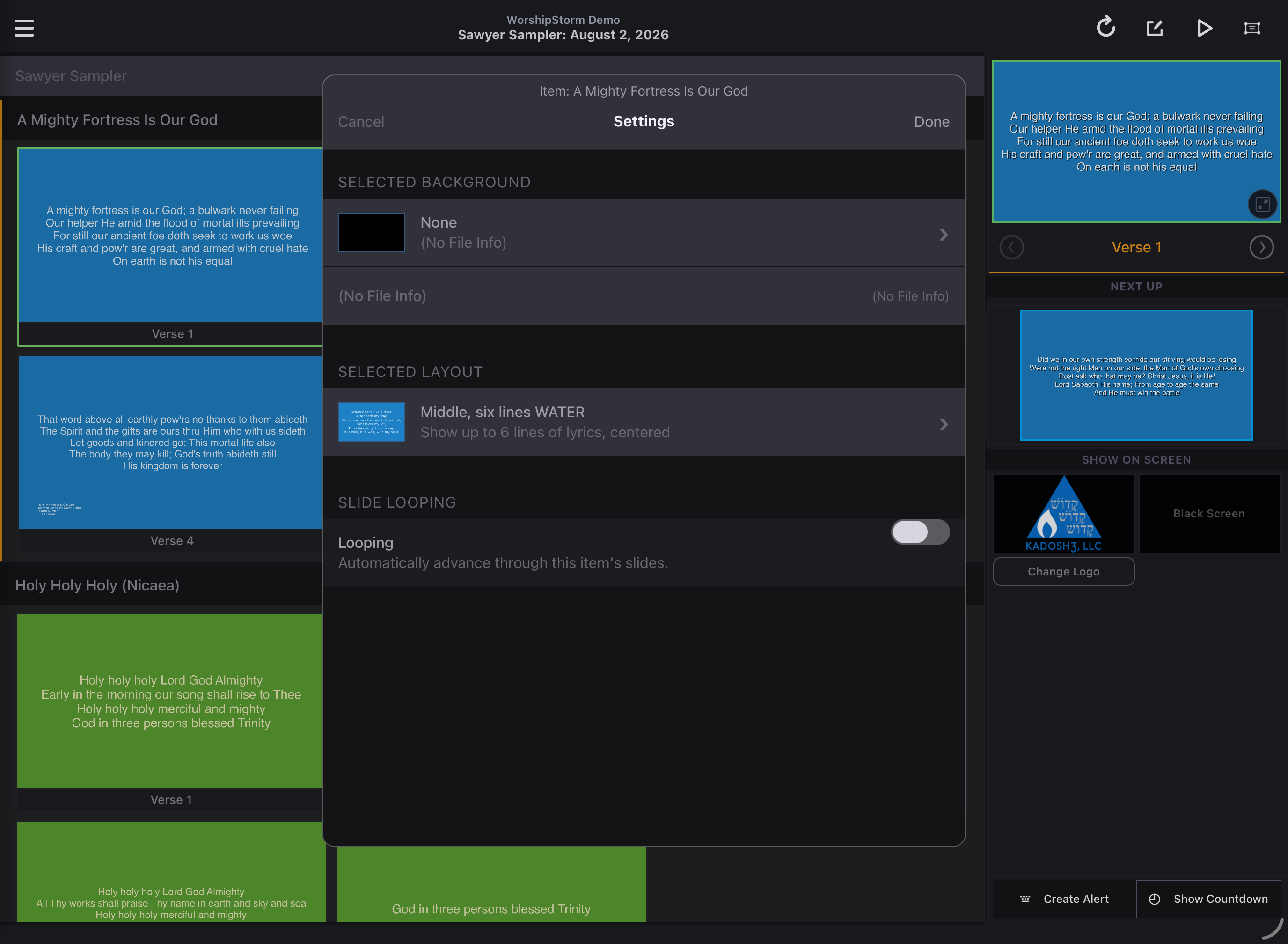This screenshot has height=944, width=1288.
Task: Select the Verse 1 slide of A Mighty Fortress
Action: coord(170,246)
